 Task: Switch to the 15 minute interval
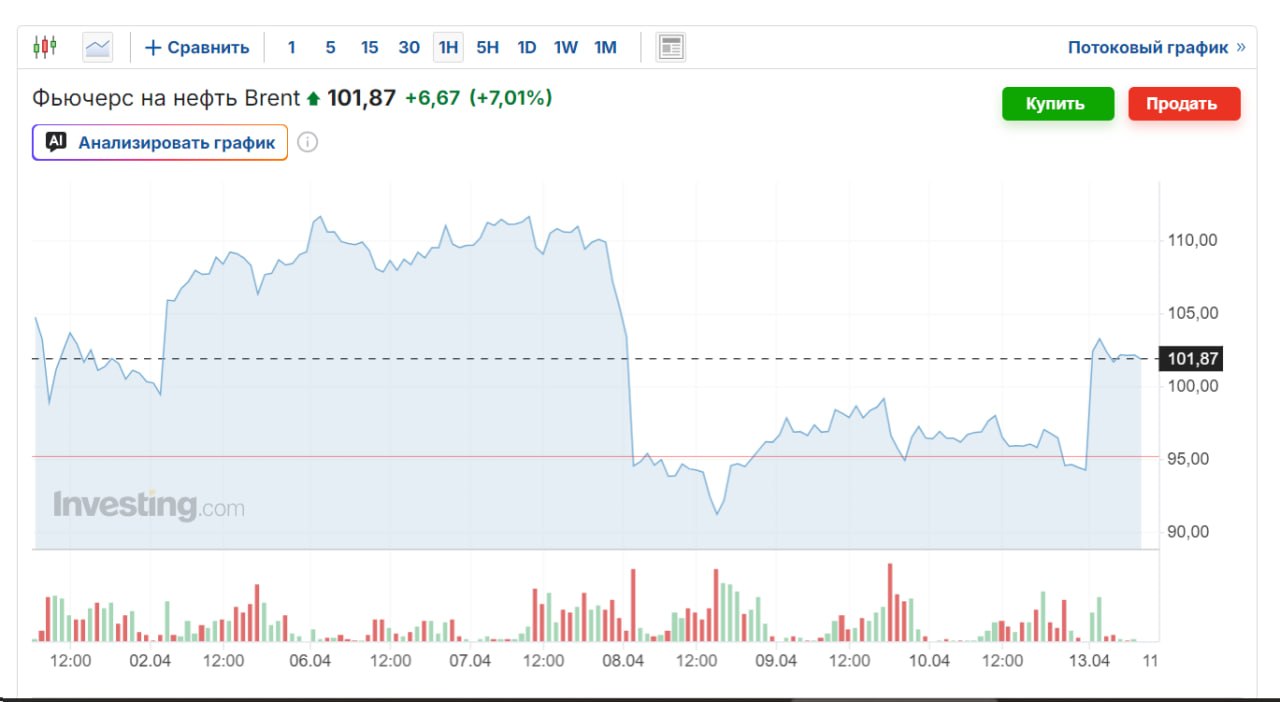point(370,47)
